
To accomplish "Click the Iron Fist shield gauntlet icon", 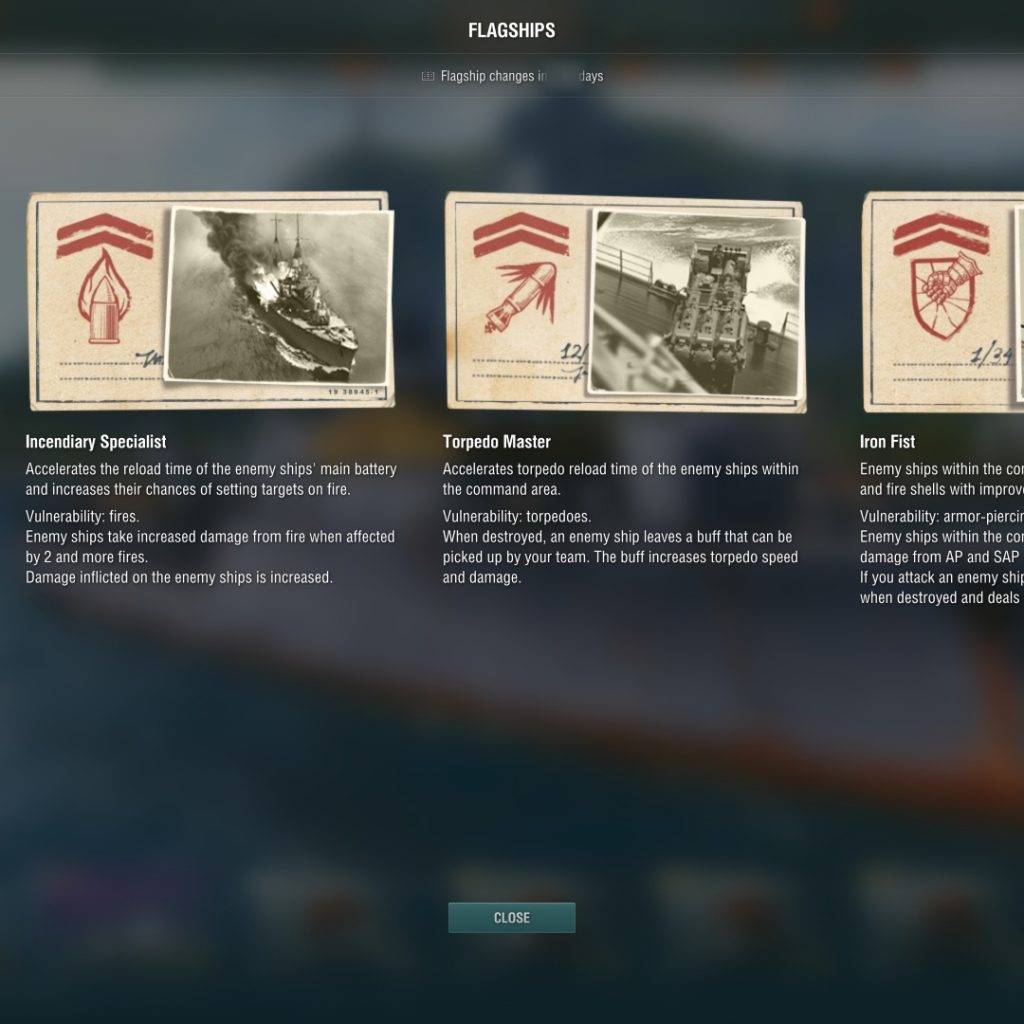I will pos(946,295).
